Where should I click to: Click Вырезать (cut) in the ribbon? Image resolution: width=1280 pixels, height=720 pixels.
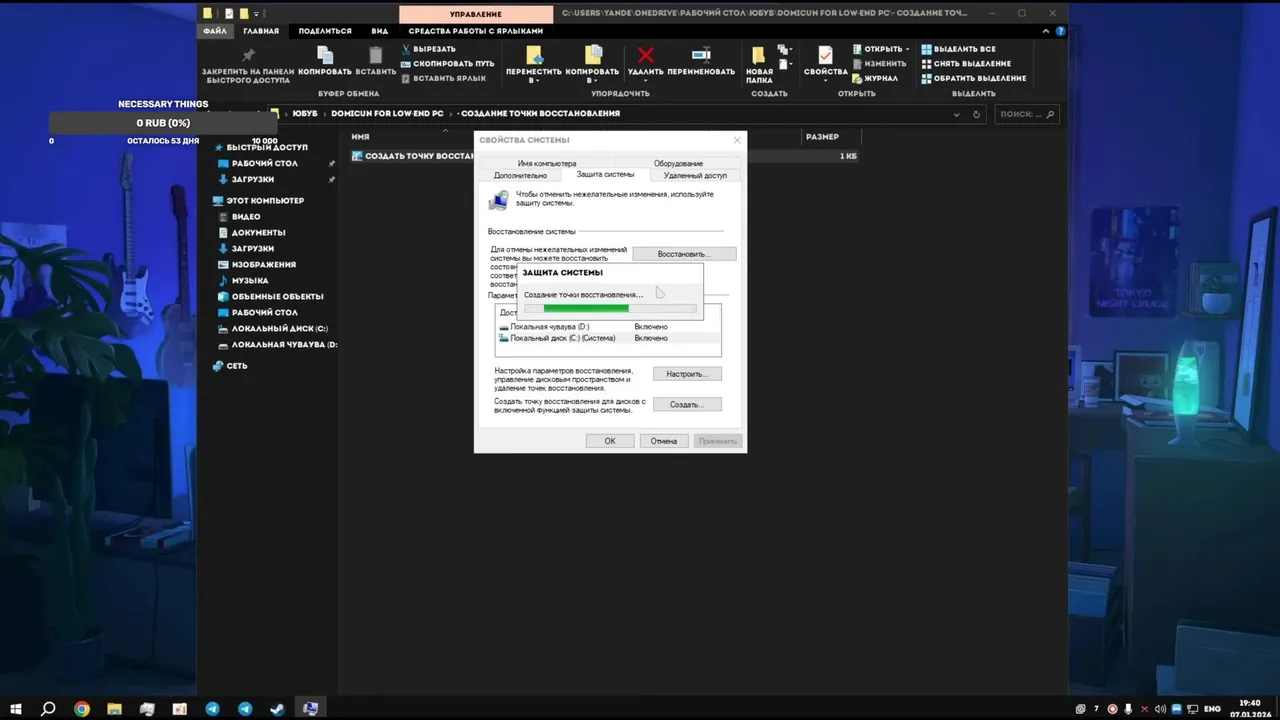point(429,49)
